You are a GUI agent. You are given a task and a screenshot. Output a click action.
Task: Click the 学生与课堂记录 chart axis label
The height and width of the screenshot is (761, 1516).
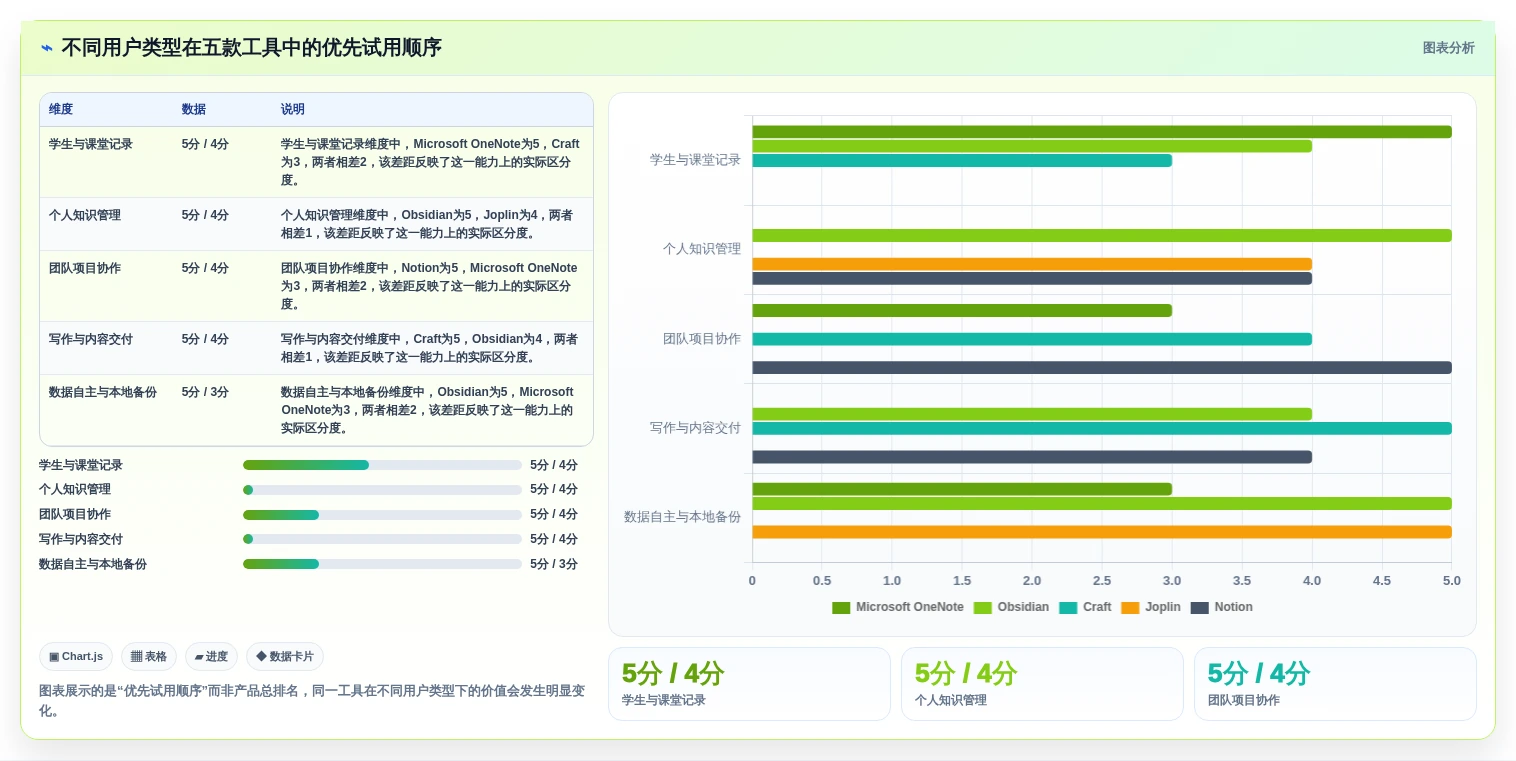[x=695, y=160]
